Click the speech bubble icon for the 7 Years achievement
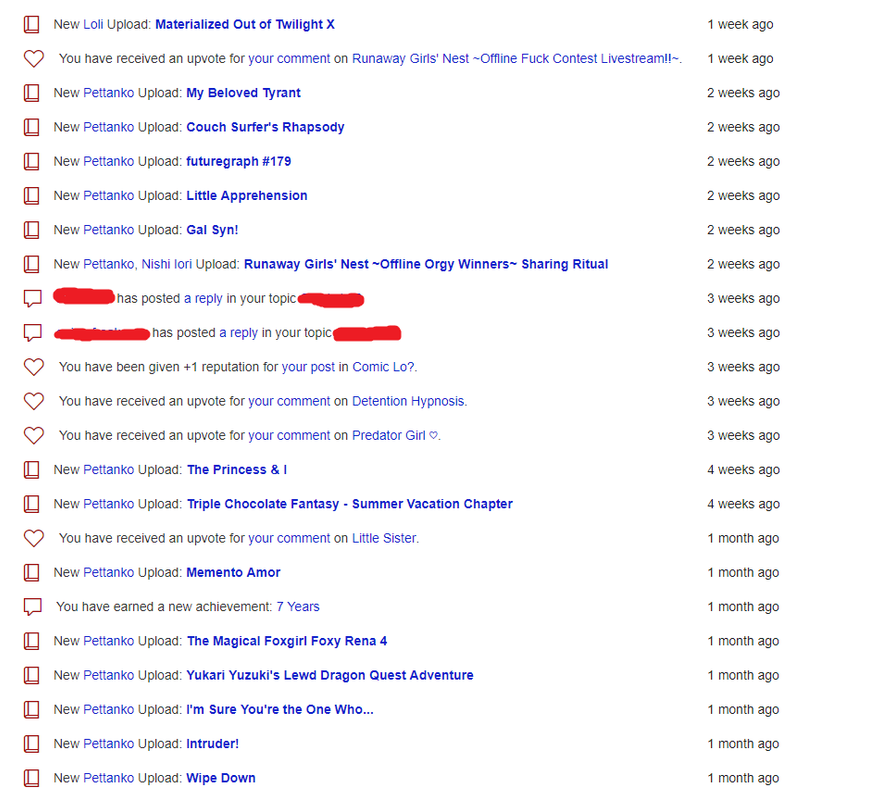 [33, 607]
